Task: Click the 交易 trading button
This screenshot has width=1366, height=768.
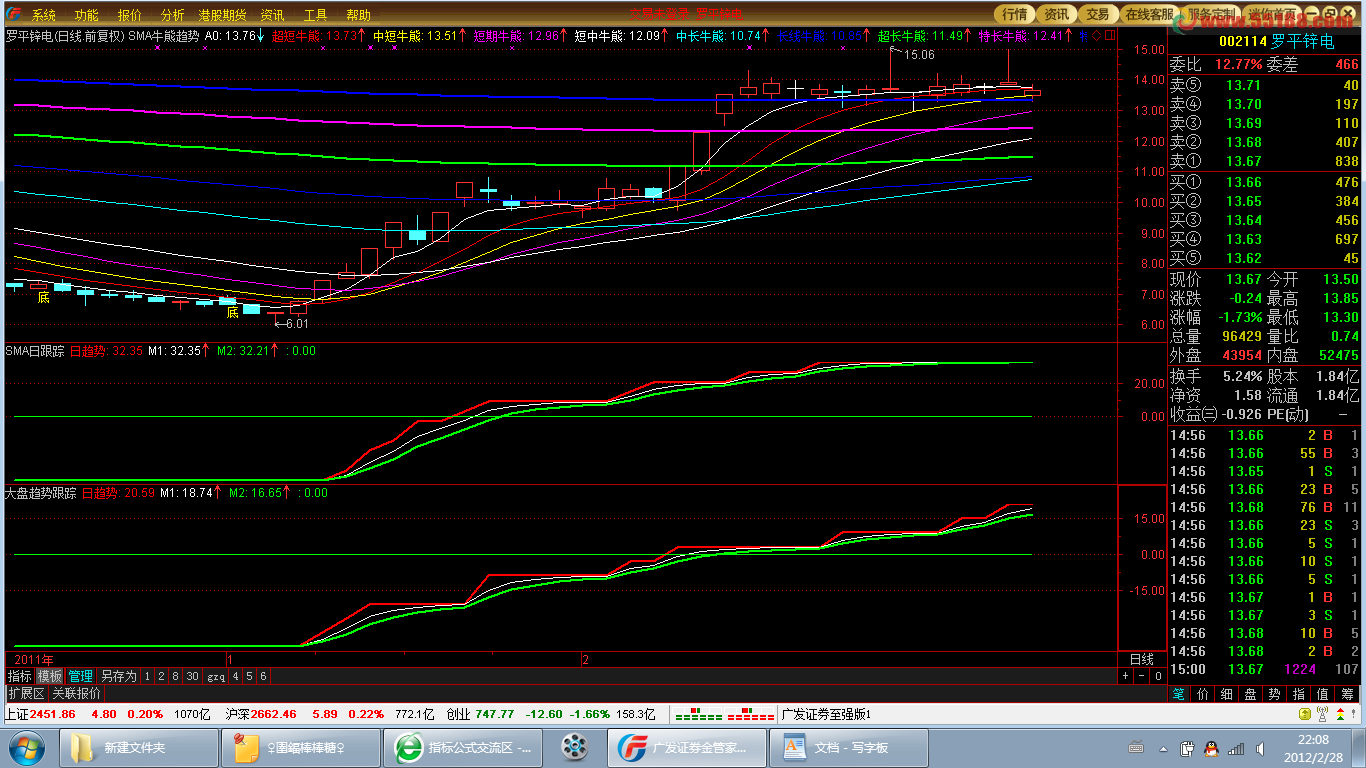Action: 1098,14
